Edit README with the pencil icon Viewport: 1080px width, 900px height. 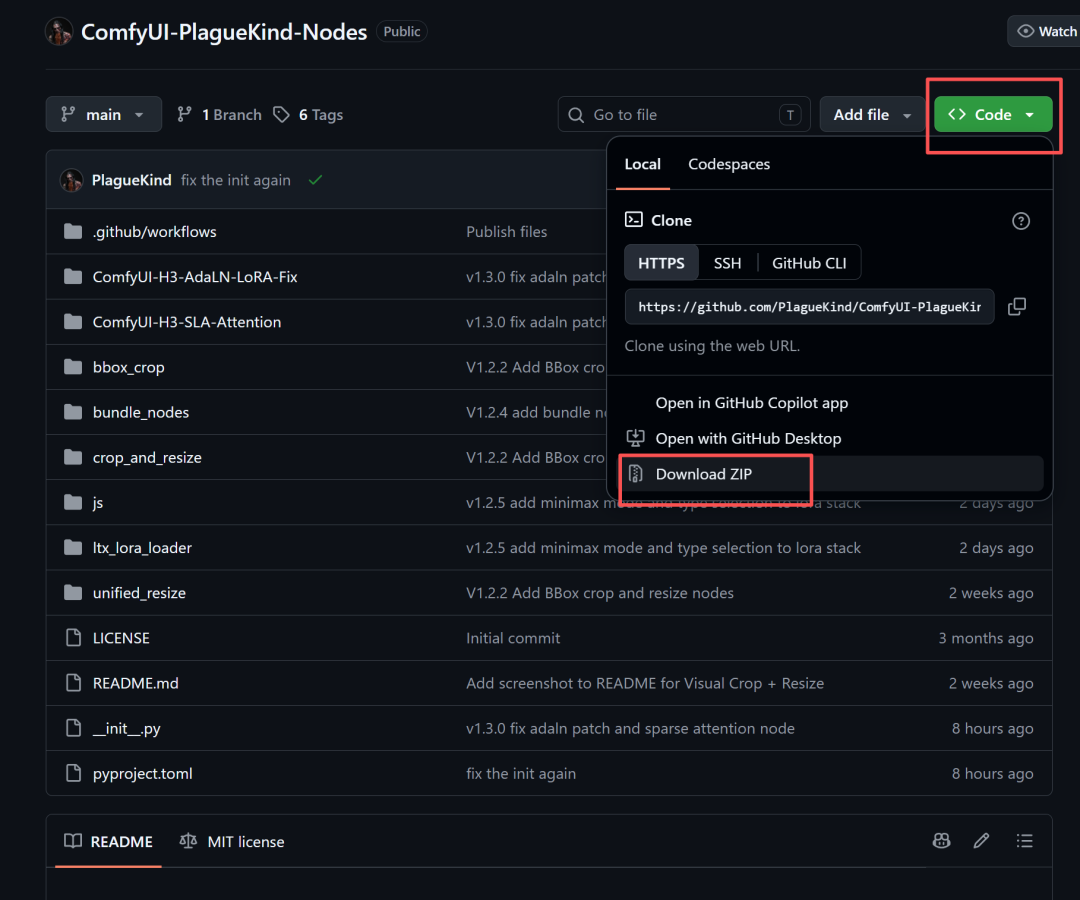(x=982, y=841)
